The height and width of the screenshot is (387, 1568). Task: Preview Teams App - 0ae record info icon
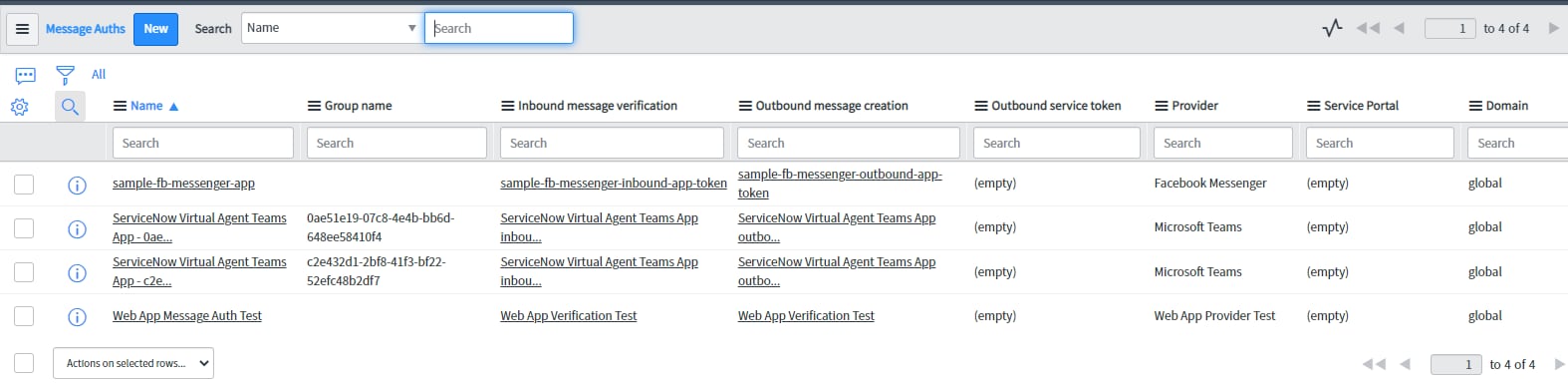(x=77, y=228)
